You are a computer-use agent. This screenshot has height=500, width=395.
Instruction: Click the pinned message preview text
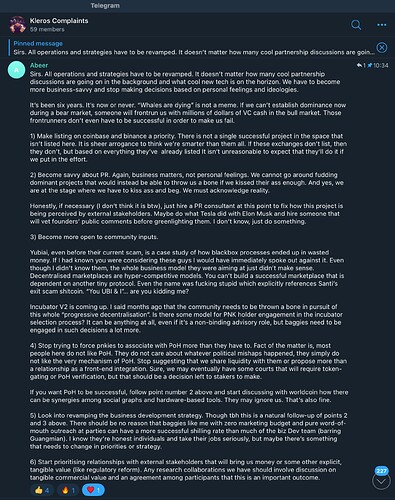[x=194, y=52]
